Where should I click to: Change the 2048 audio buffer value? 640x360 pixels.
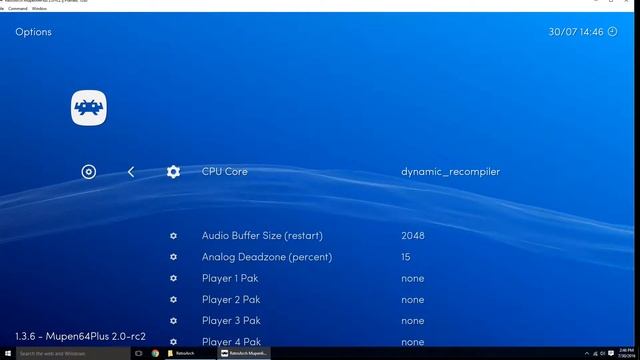point(413,236)
